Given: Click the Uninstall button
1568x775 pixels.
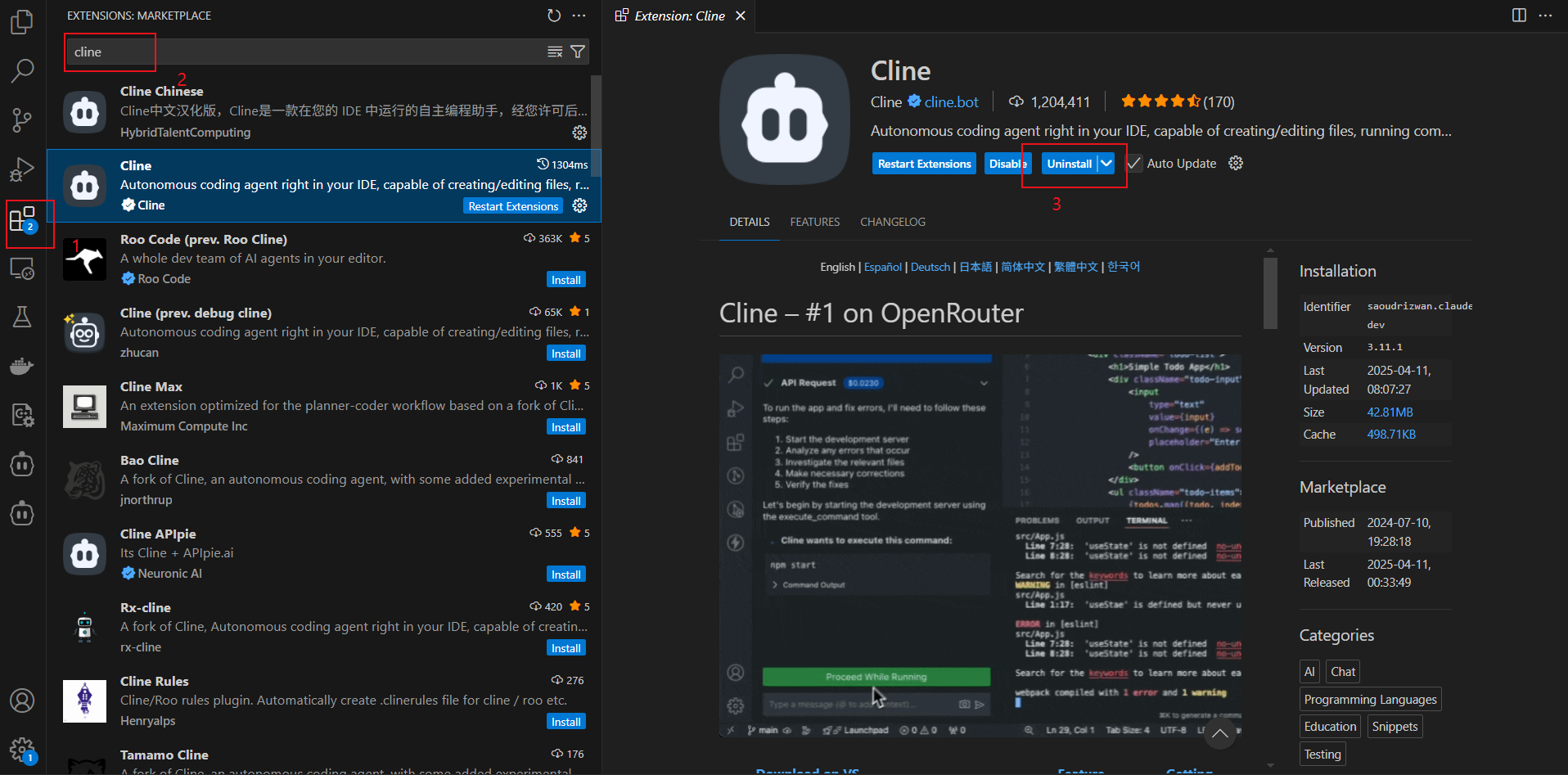Looking at the screenshot, I should click(x=1069, y=164).
